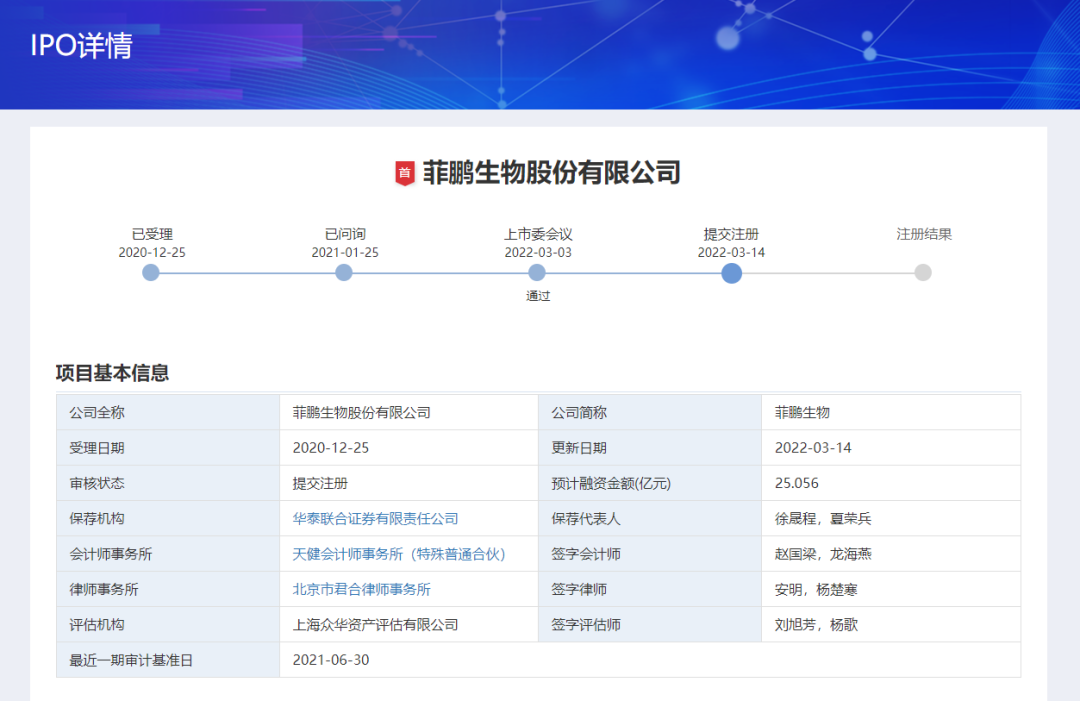Click the 赵国梁，龙海燕 signing accountants cell
The image size is (1080, 701).
pyautogui.click(x=816, y=554)
